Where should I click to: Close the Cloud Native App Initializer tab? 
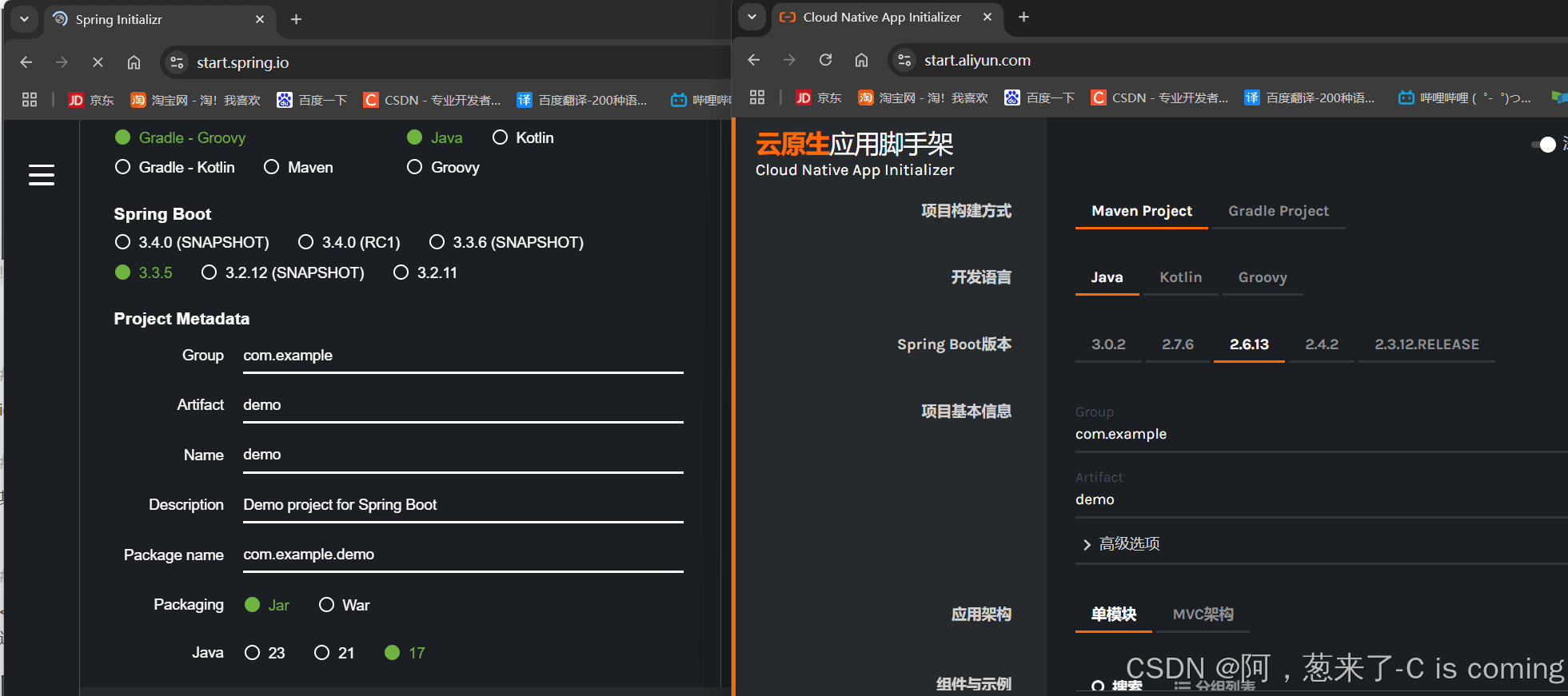tap(987, 17)
